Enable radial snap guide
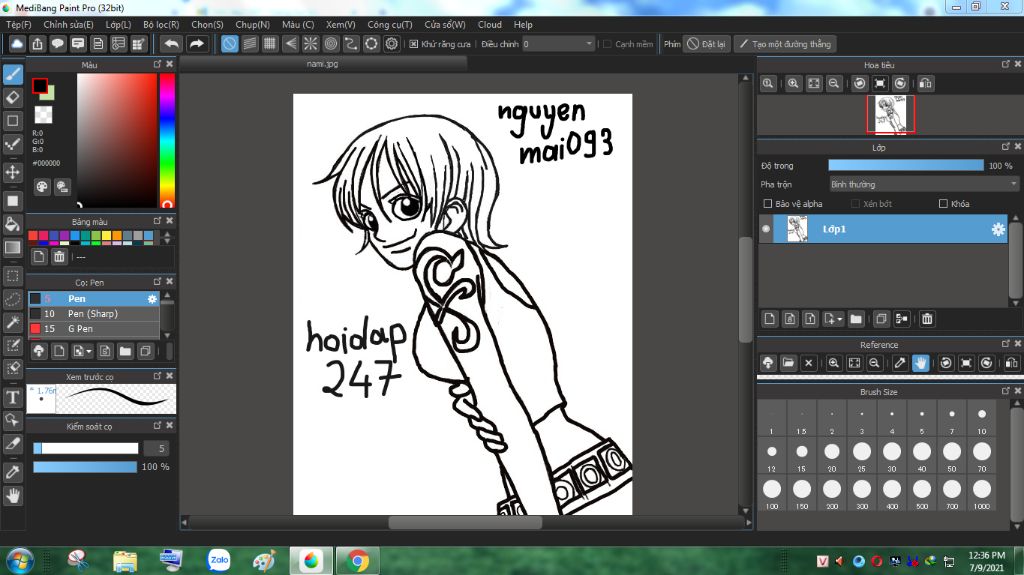1024x575 pixels. coord(310,44)
